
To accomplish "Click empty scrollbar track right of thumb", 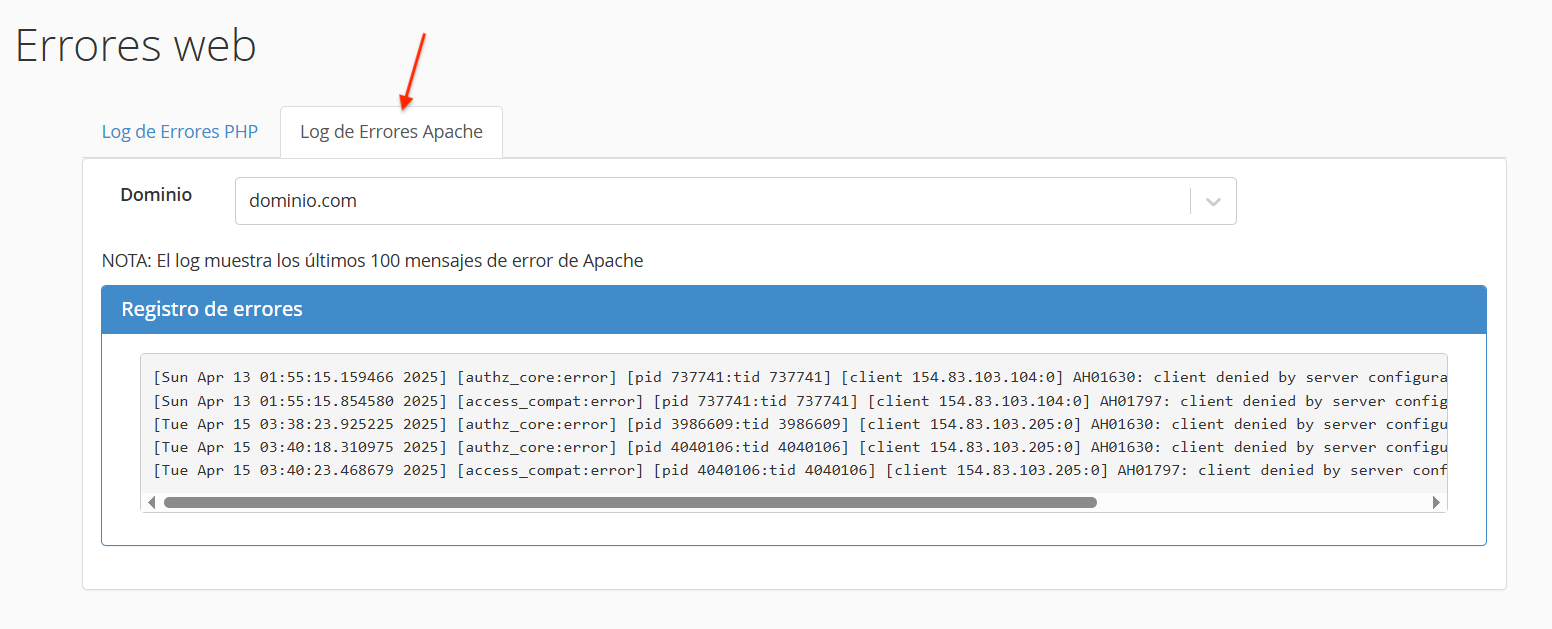I will pyautogui.click(x=1260, y=503).
